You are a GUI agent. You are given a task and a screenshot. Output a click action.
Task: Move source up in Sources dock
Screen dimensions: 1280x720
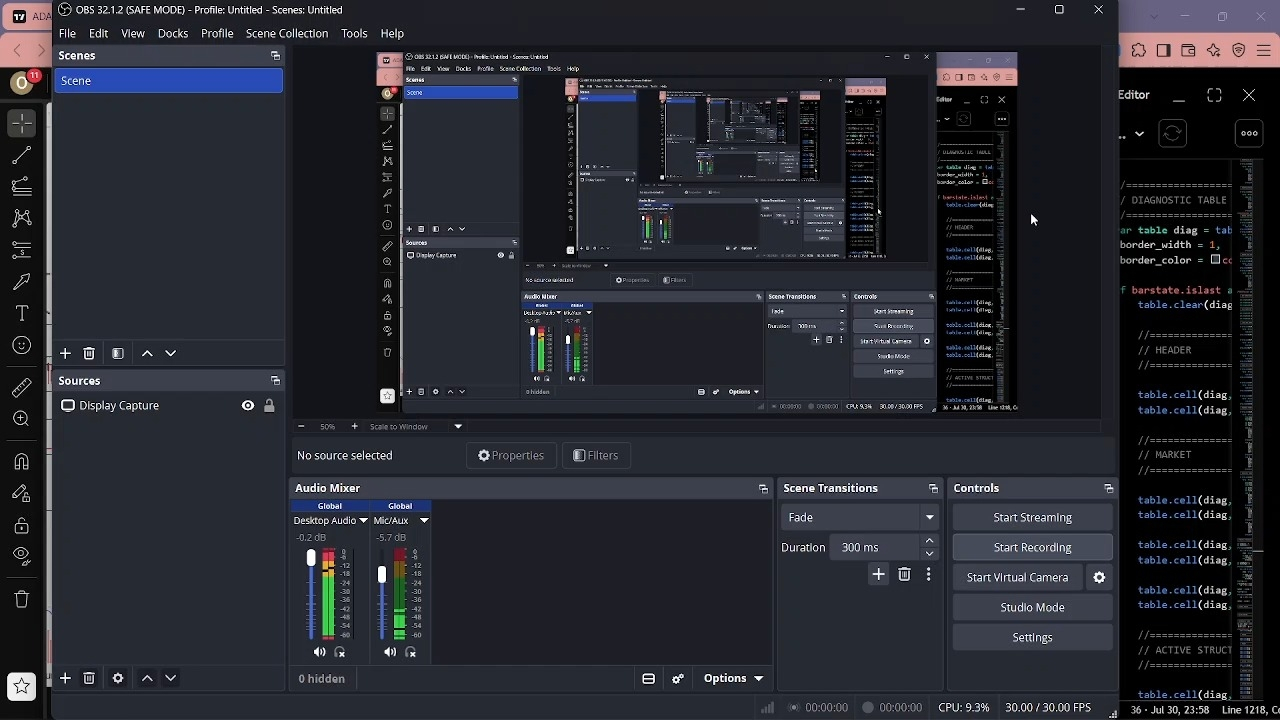pyautogui.click(x=147, y=678)
